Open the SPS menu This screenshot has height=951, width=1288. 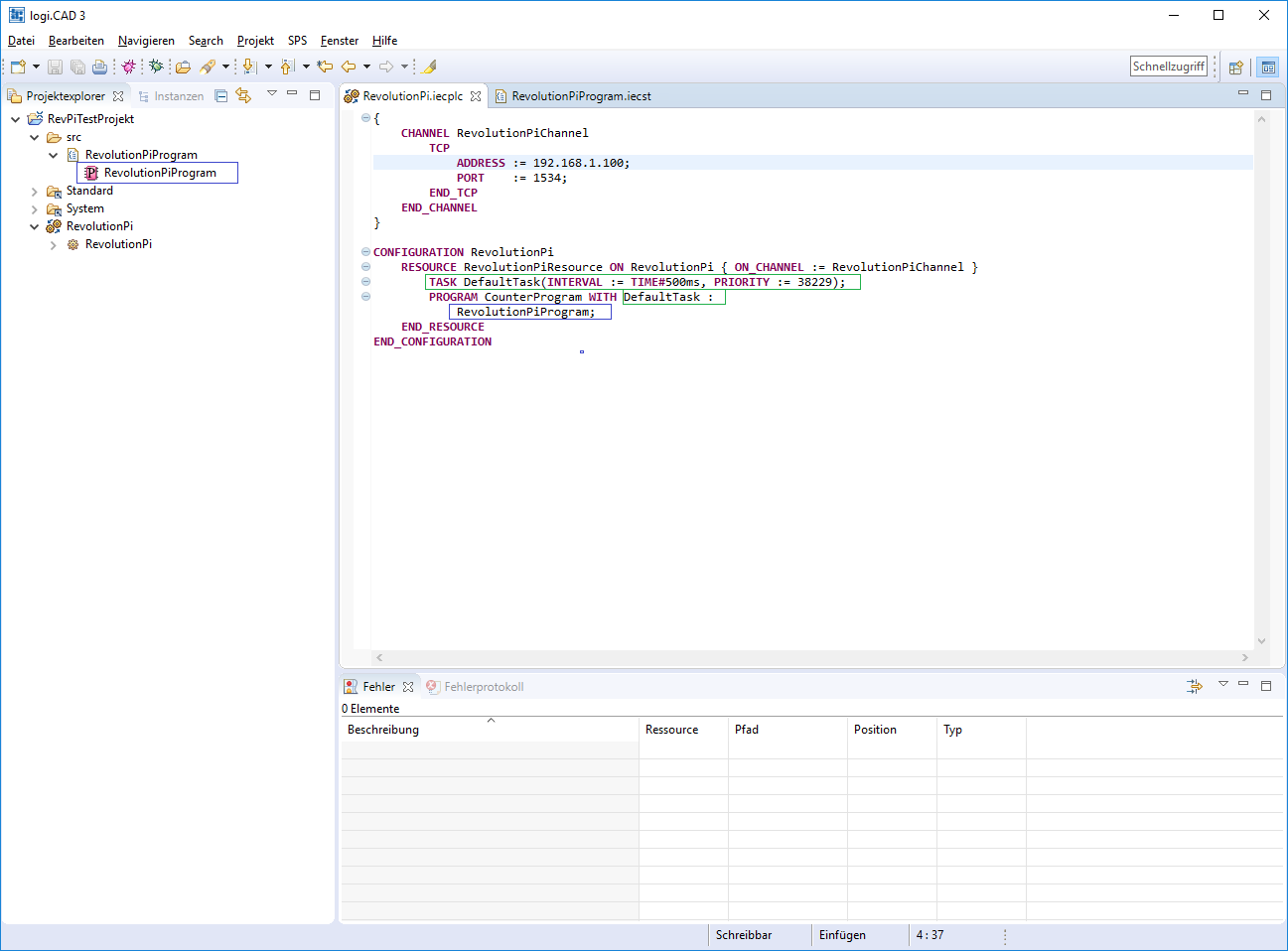point(297,41)
